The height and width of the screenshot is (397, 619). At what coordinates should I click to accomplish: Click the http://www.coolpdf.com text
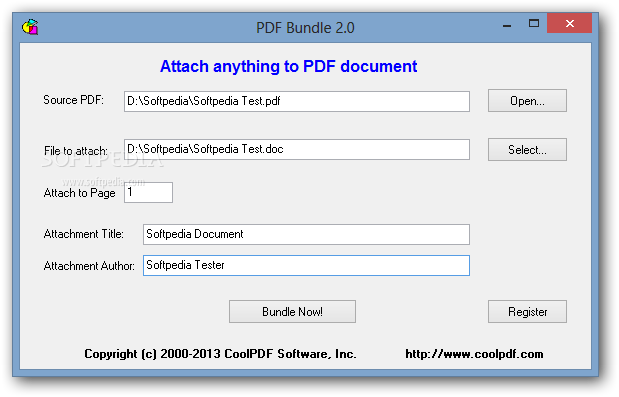pos(474,354)
